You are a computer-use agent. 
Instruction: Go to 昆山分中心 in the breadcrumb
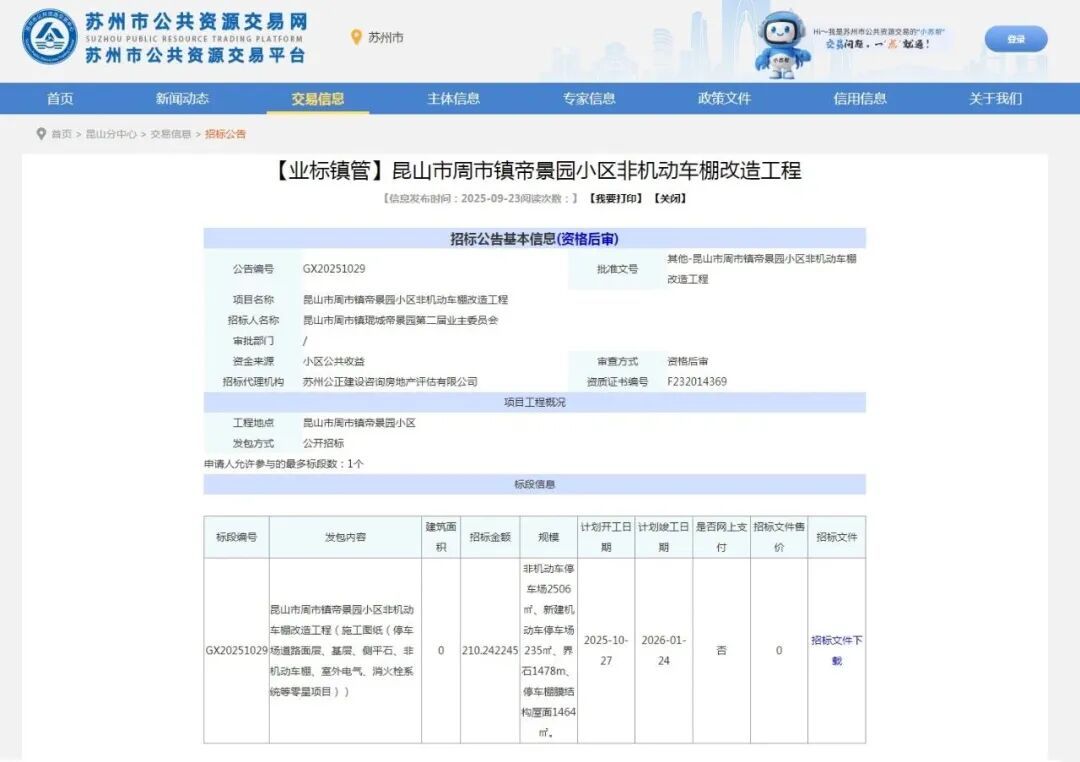pyautogui.click(x=111, y=134)
